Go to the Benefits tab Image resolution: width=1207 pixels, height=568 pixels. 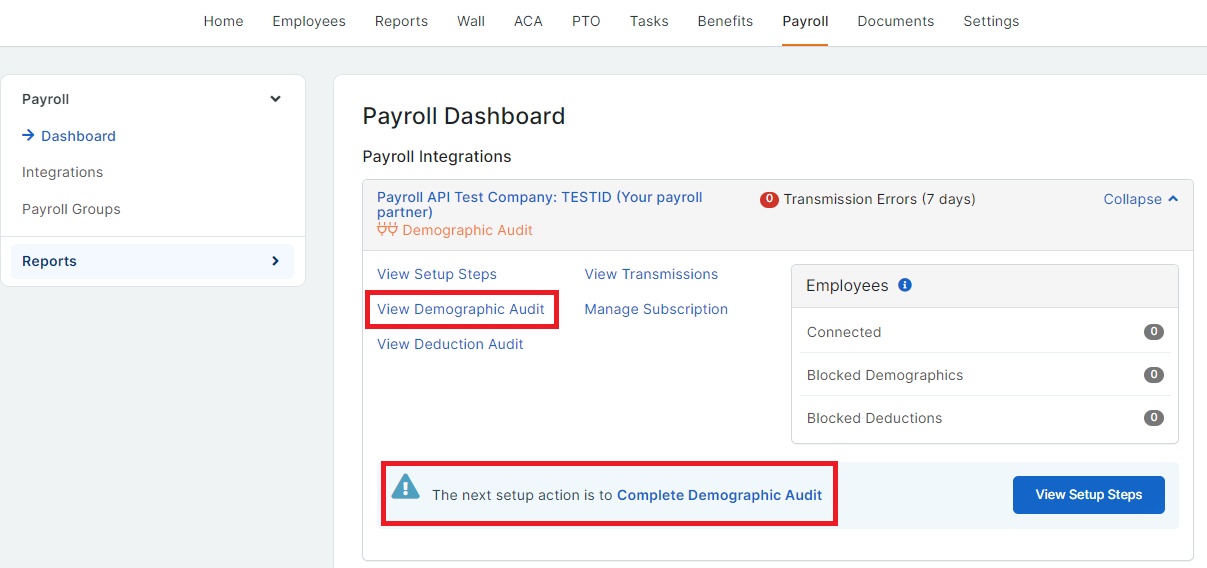tap(725, 21)
